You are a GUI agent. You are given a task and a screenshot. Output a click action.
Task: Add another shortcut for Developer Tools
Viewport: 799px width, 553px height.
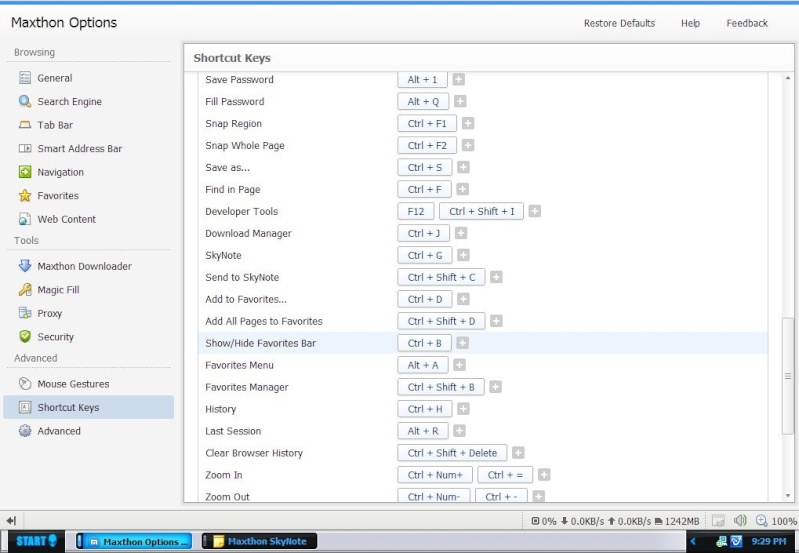534,211
